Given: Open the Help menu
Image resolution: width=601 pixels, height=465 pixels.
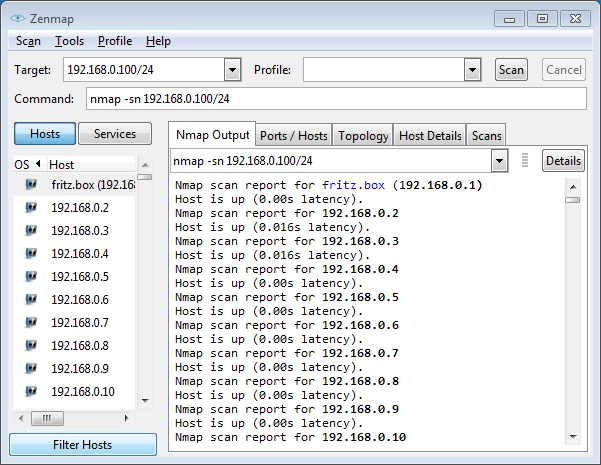Looking at the screenshot, I should pos(158,41).
